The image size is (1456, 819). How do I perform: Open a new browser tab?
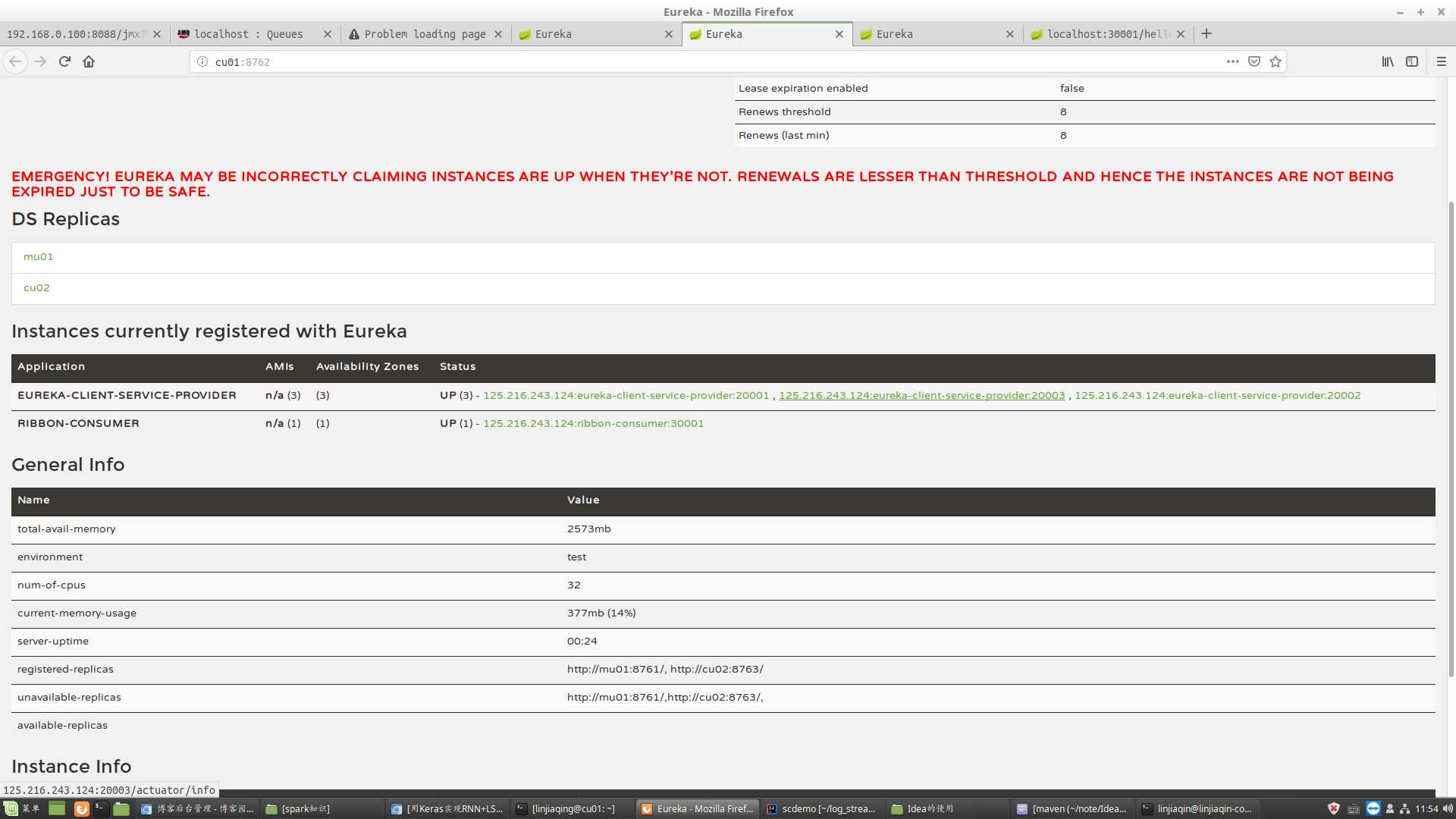(1207, 33)
